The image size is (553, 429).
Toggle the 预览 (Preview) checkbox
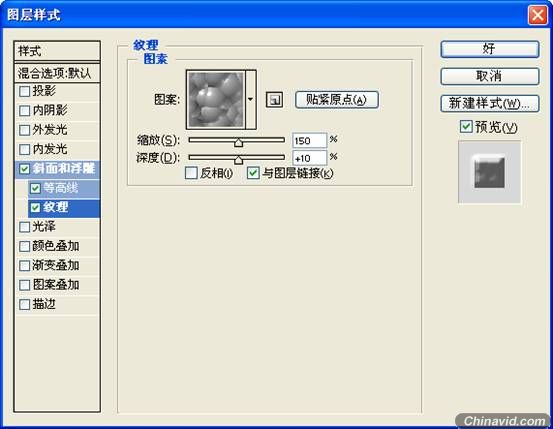(x=466, y=126)
